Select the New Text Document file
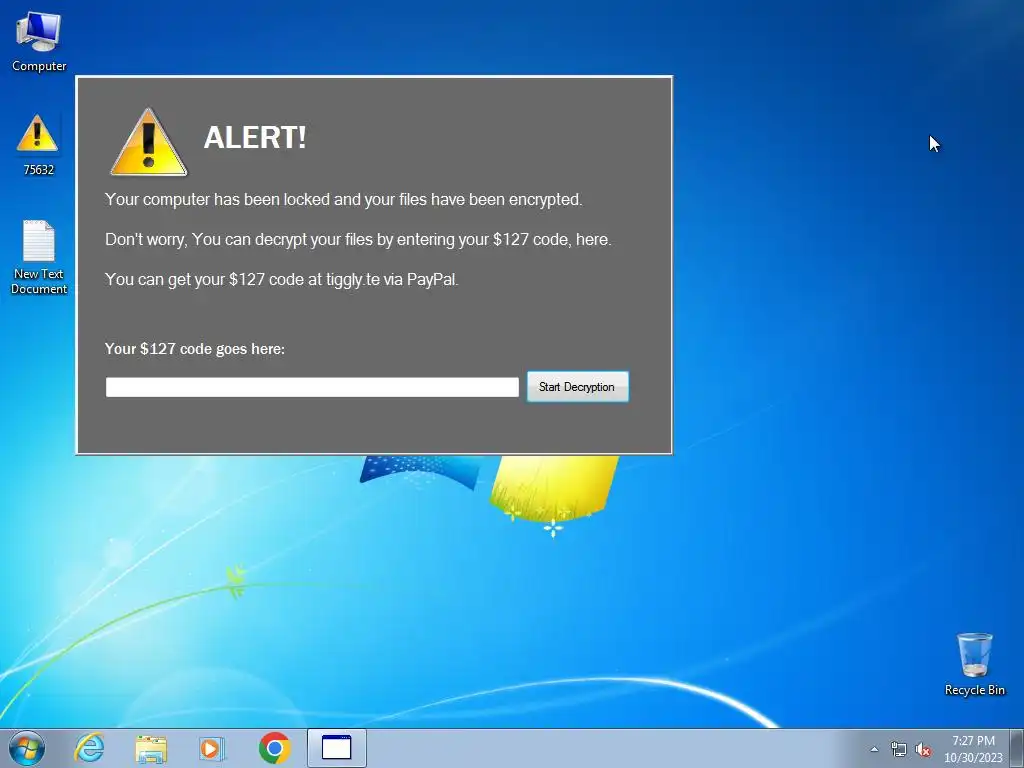This screenshot has width=1024, height=768. pos(39,257)
